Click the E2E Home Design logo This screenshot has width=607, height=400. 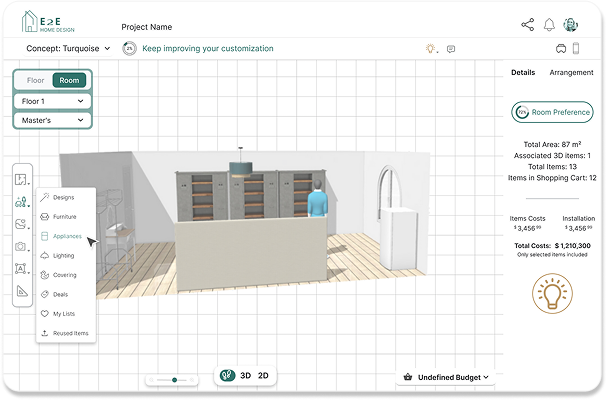pos(48,22)
